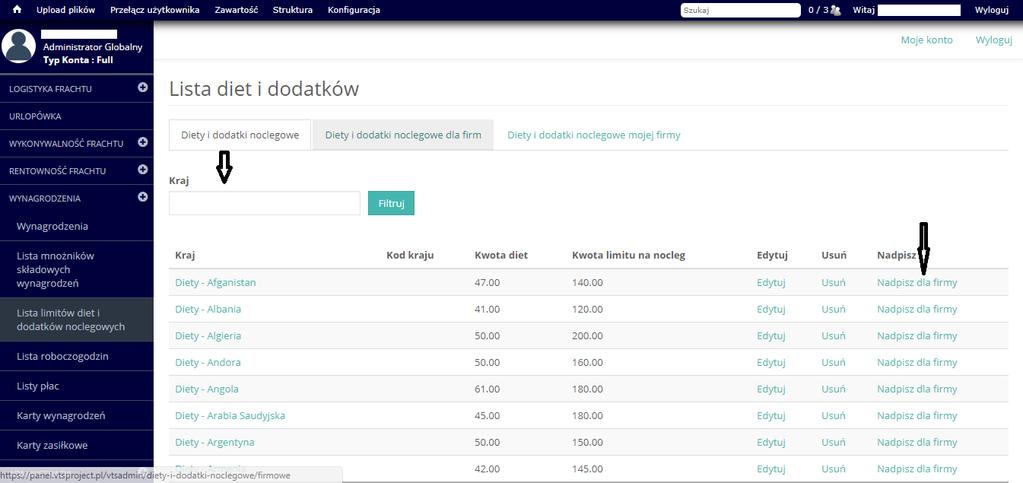The image size is (1023, 483).
Task: Click Usuń for the Andora row
Action: click(x=833, y=362)
